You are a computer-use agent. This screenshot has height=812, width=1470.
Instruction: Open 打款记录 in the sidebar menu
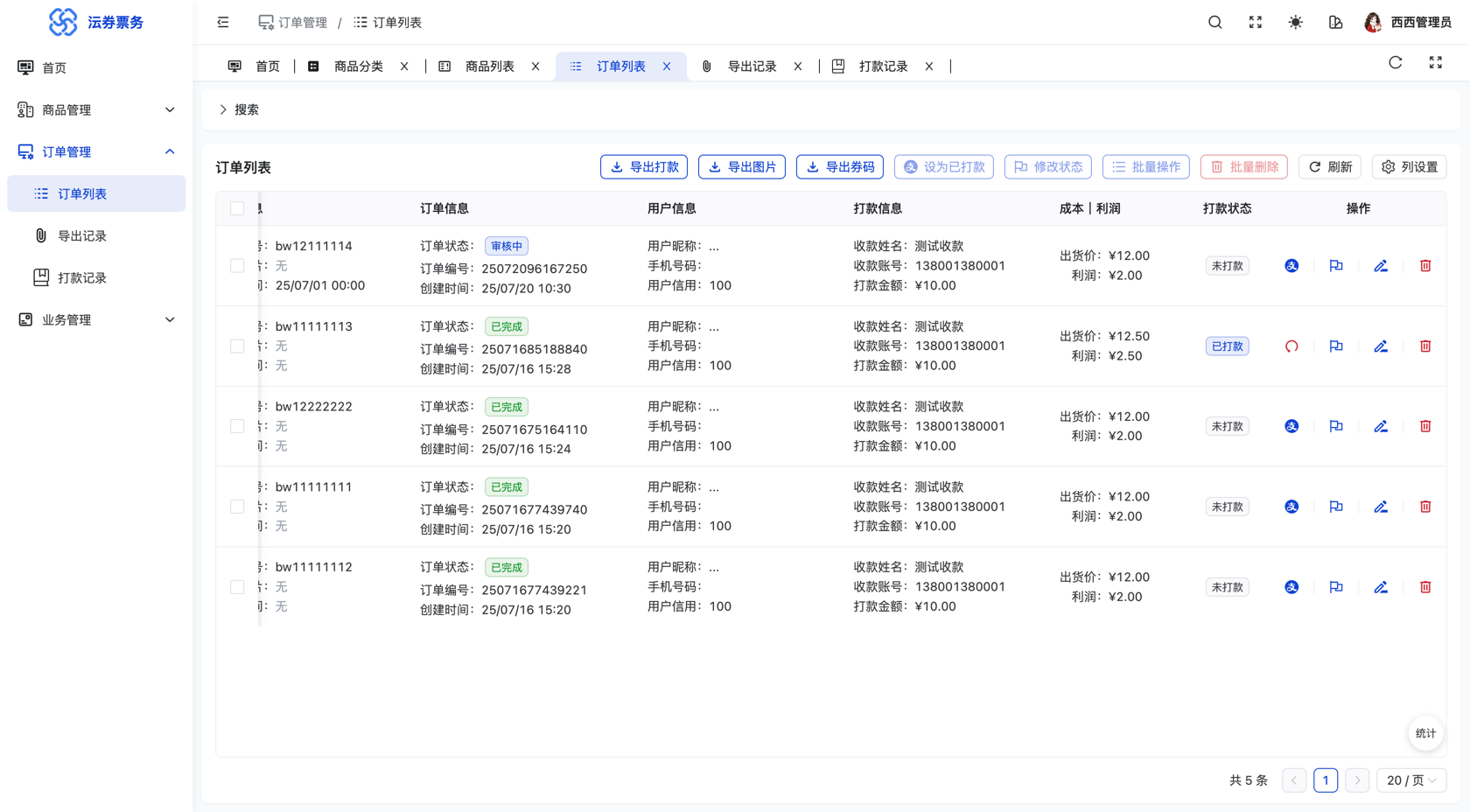[82, 278]
